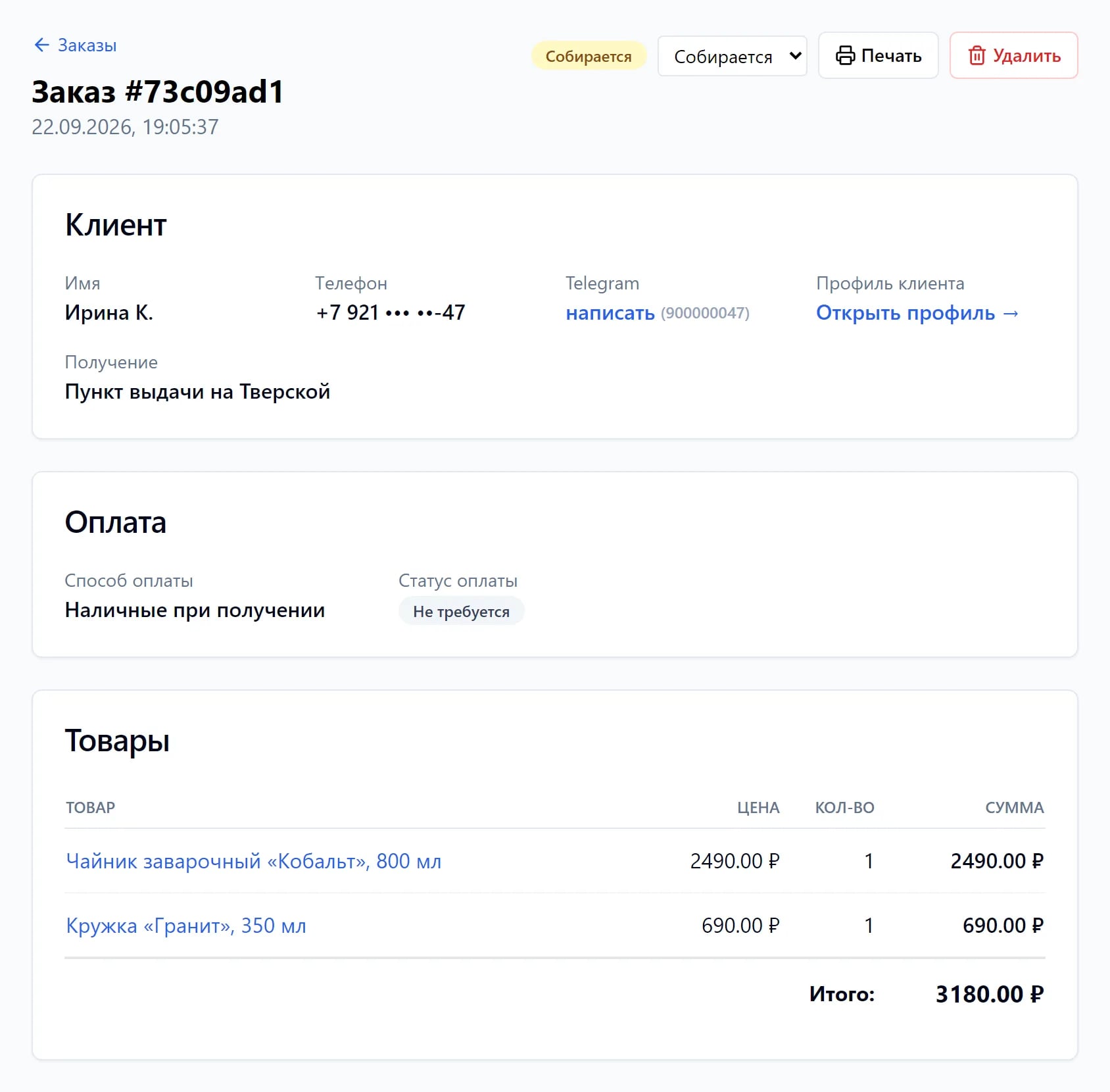
Task: Click the Клиент section heading
Action: (116, 225)
